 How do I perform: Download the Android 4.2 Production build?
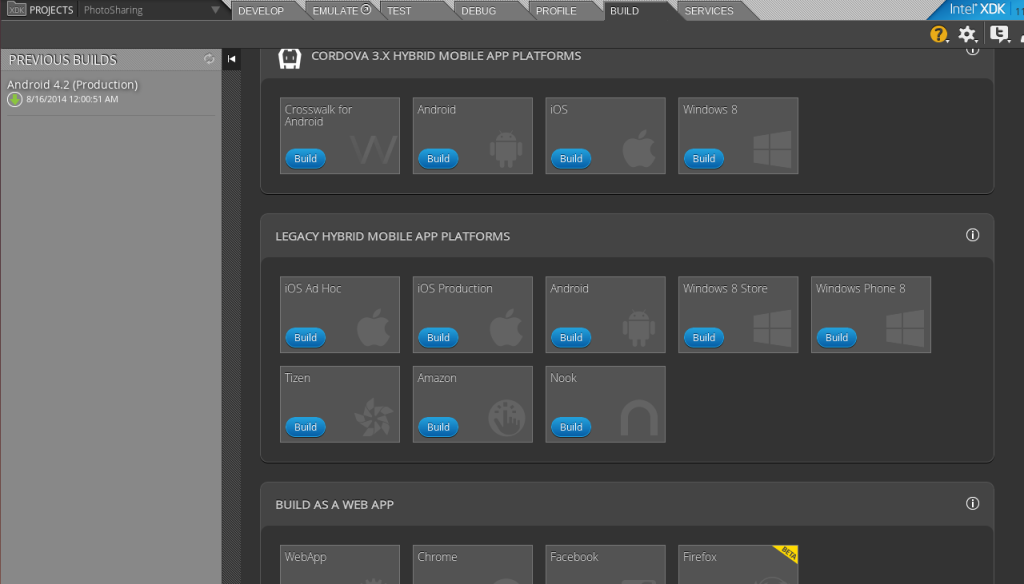[x=14, y=99]
